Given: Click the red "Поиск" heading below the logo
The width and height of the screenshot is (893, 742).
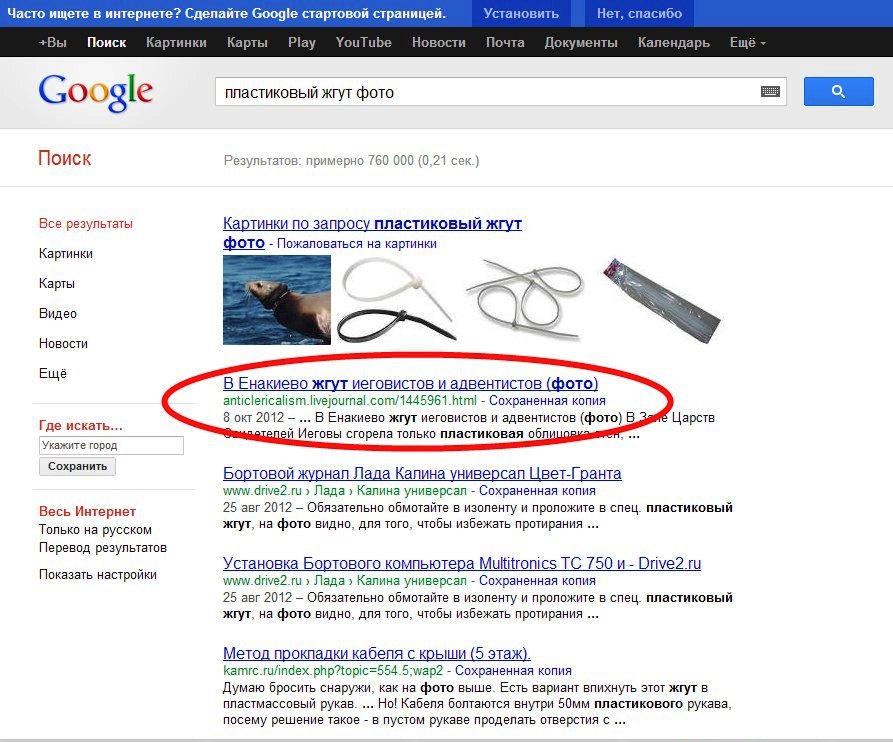Looking at the screenshot, I should [x=64, y=158].
